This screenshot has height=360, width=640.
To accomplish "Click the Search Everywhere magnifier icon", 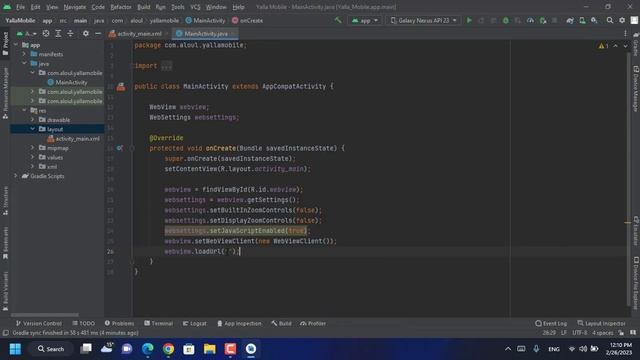I will (610, 20).
